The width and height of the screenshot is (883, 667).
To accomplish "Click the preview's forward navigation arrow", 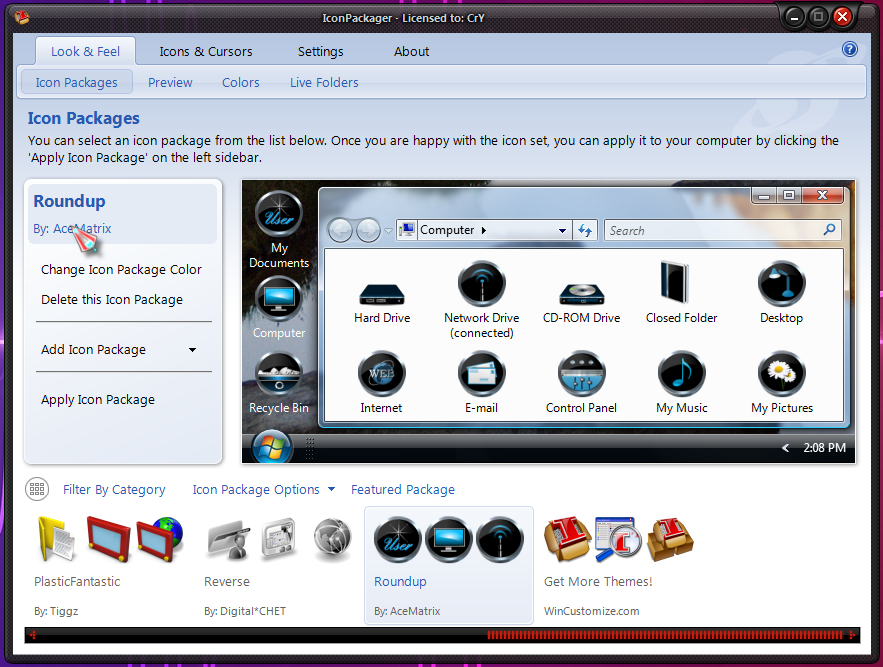I will (x=368, y=230).
